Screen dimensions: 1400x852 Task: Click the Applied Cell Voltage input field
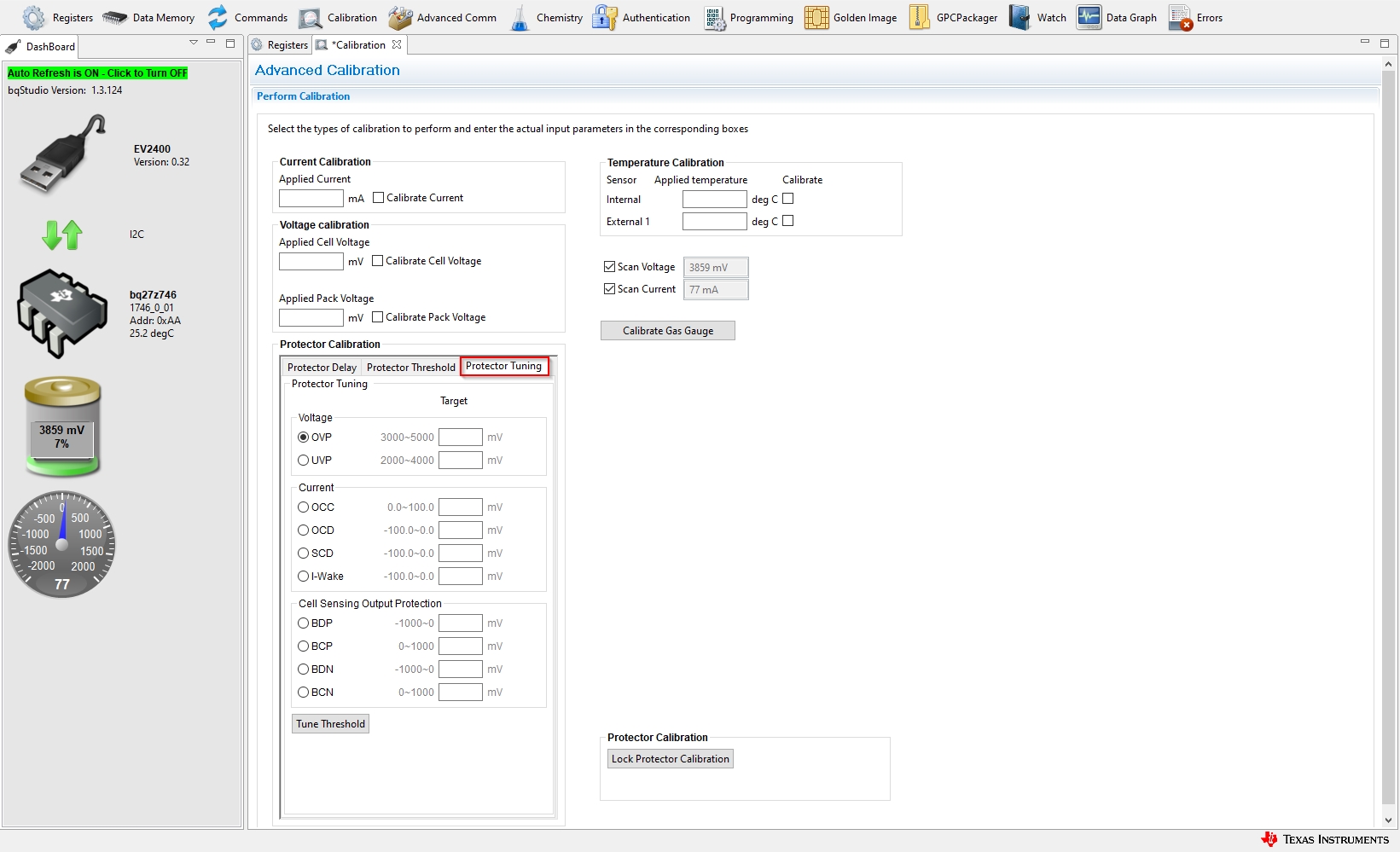click(311, 262)
